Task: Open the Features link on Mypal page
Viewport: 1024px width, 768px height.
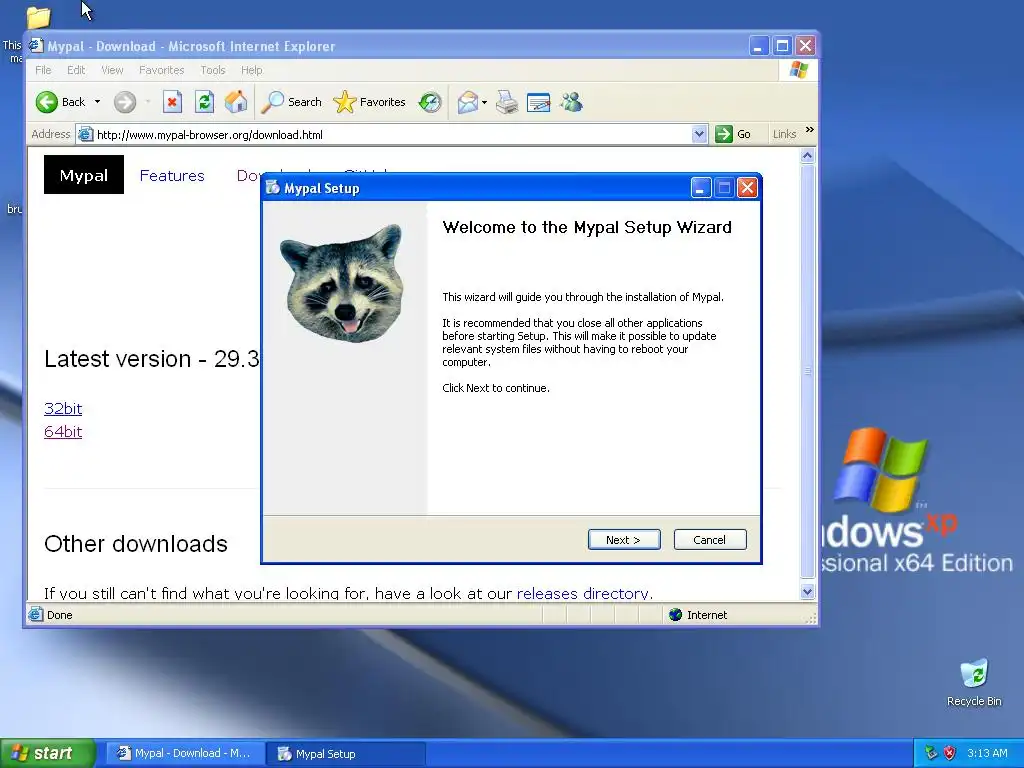Action: pos(172,176)
